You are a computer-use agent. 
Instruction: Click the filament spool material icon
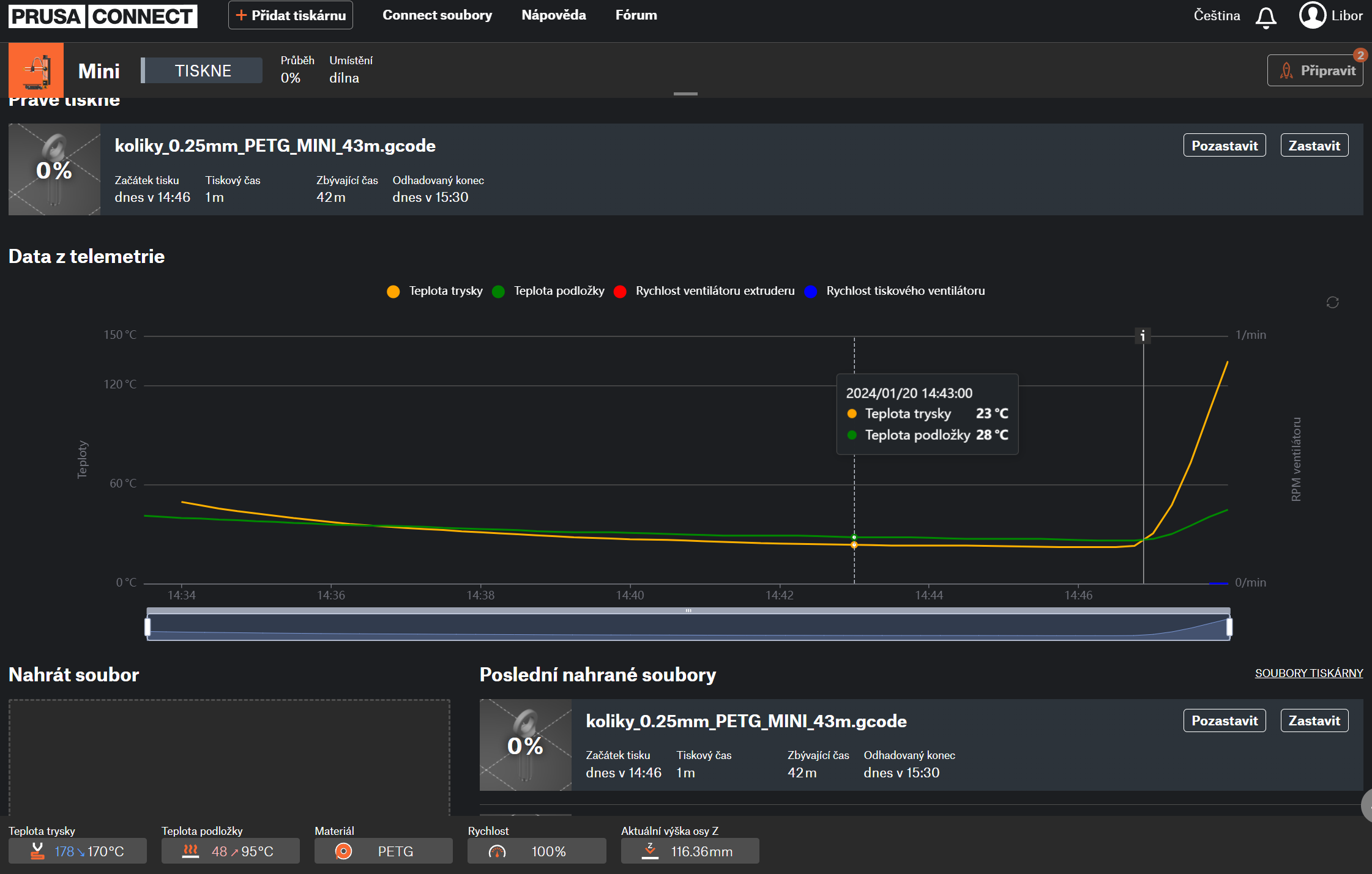coord(344,851)
